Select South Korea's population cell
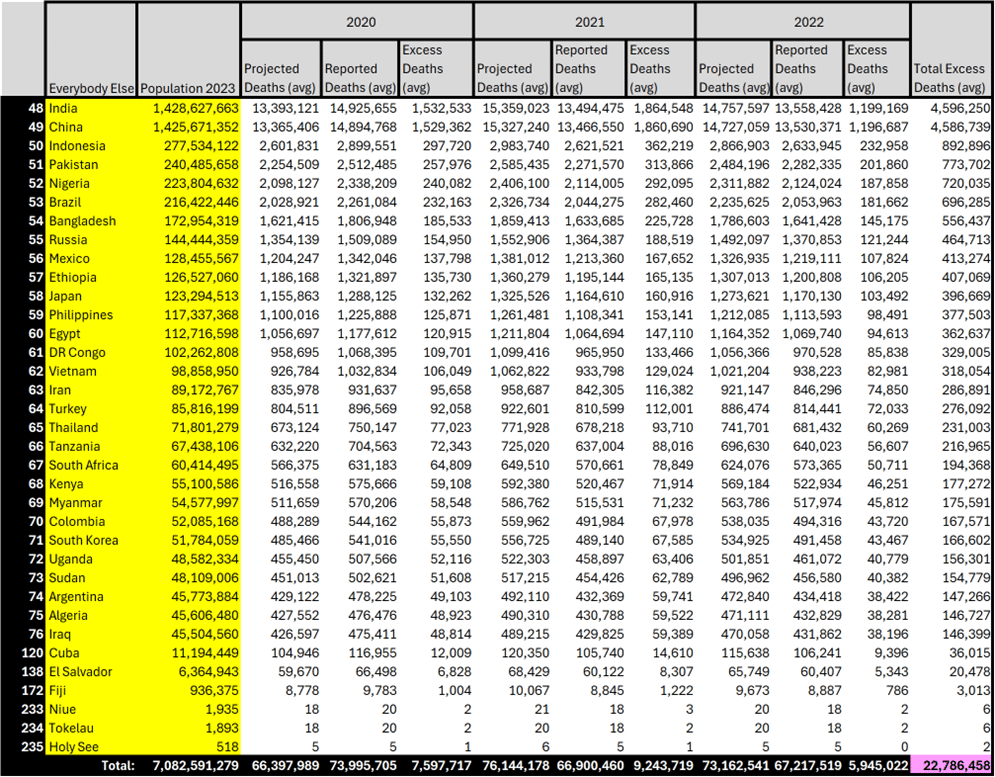 (188, 540)
